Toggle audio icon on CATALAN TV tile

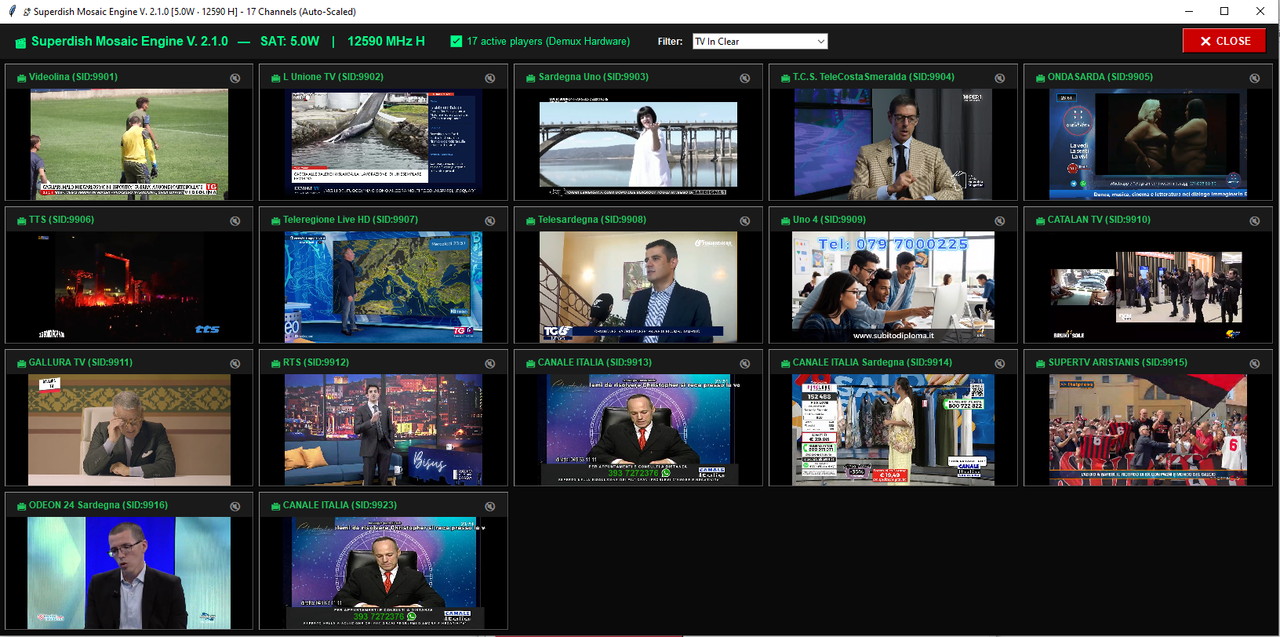[x=1254, y=221]
